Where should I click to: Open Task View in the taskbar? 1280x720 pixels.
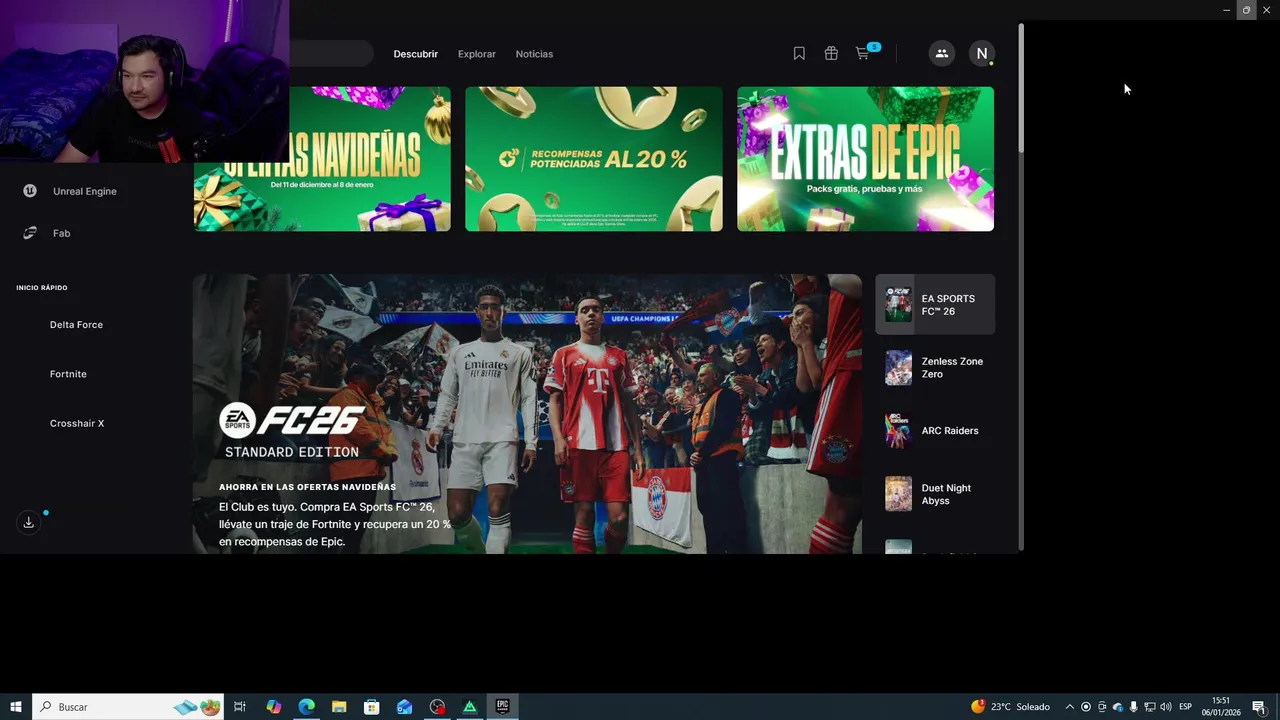pos(240,707)
